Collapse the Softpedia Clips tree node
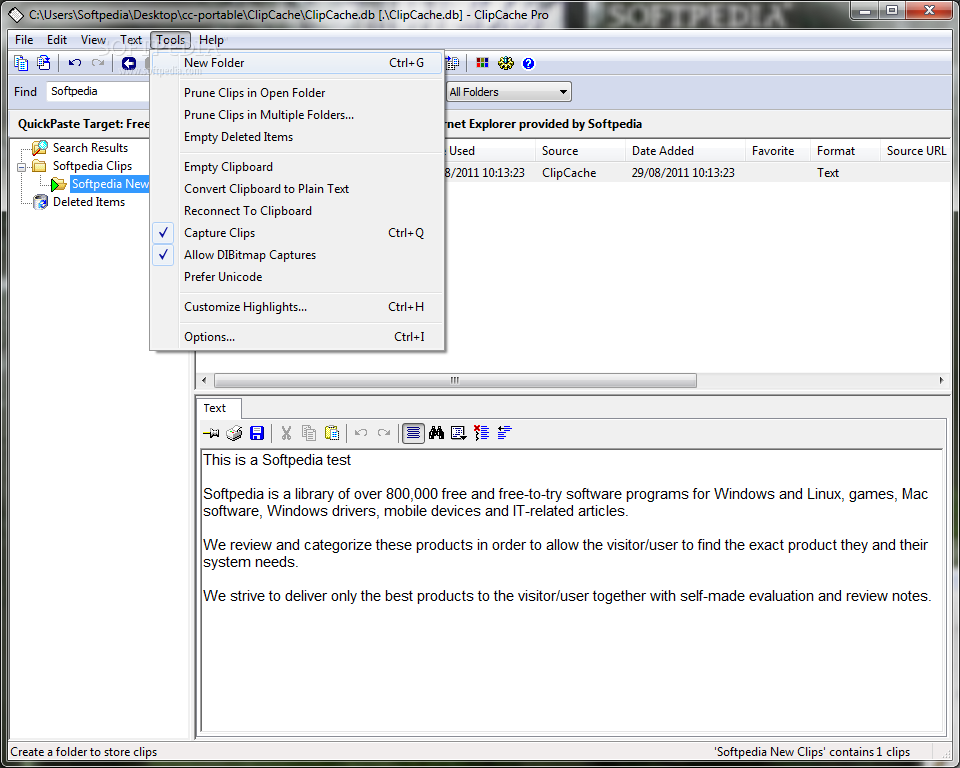960x768 pixels. (x=21, y=167)
